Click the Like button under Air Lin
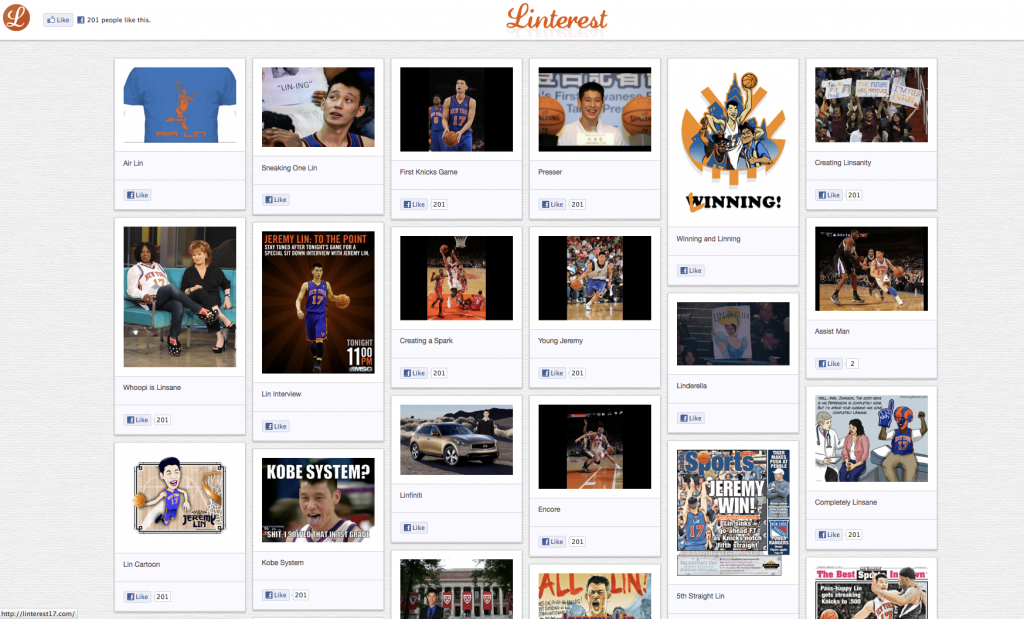1024x619 pixels. 137,195
